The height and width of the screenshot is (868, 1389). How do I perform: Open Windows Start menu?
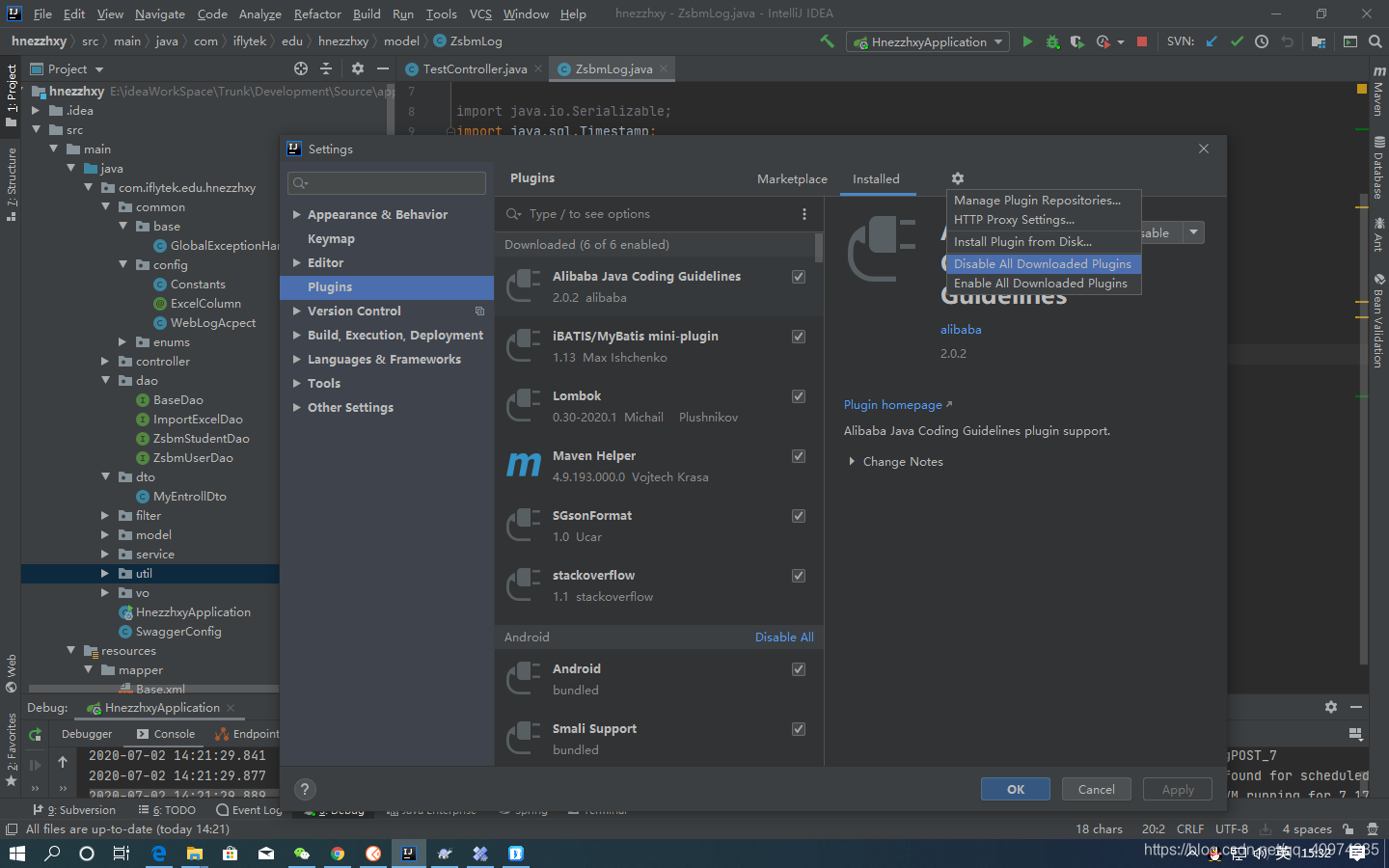[17, 854]
